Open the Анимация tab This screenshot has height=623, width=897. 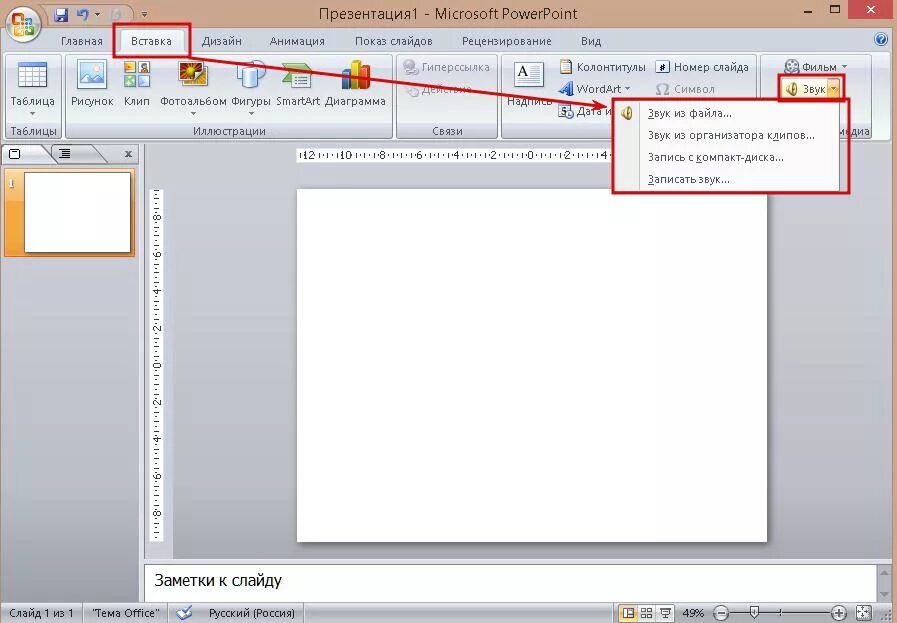coord(297,41)
